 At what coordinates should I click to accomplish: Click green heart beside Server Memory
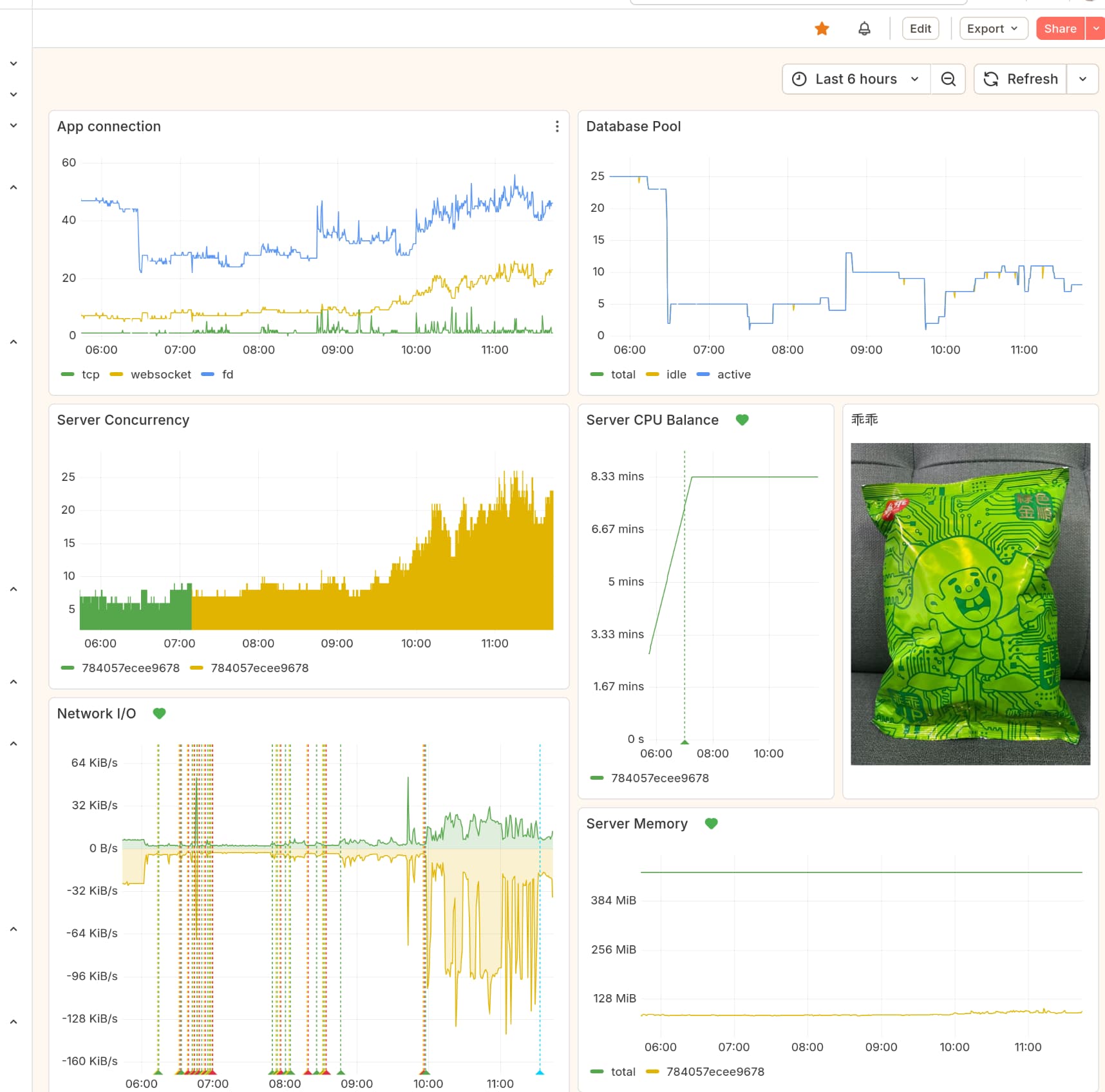point(711,824)
